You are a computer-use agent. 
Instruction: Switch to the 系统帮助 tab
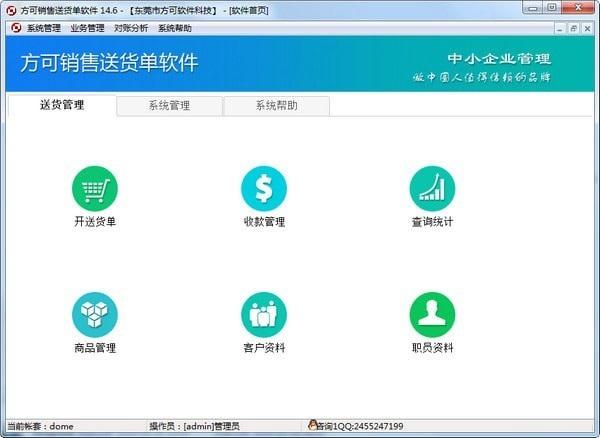point(276,106)
